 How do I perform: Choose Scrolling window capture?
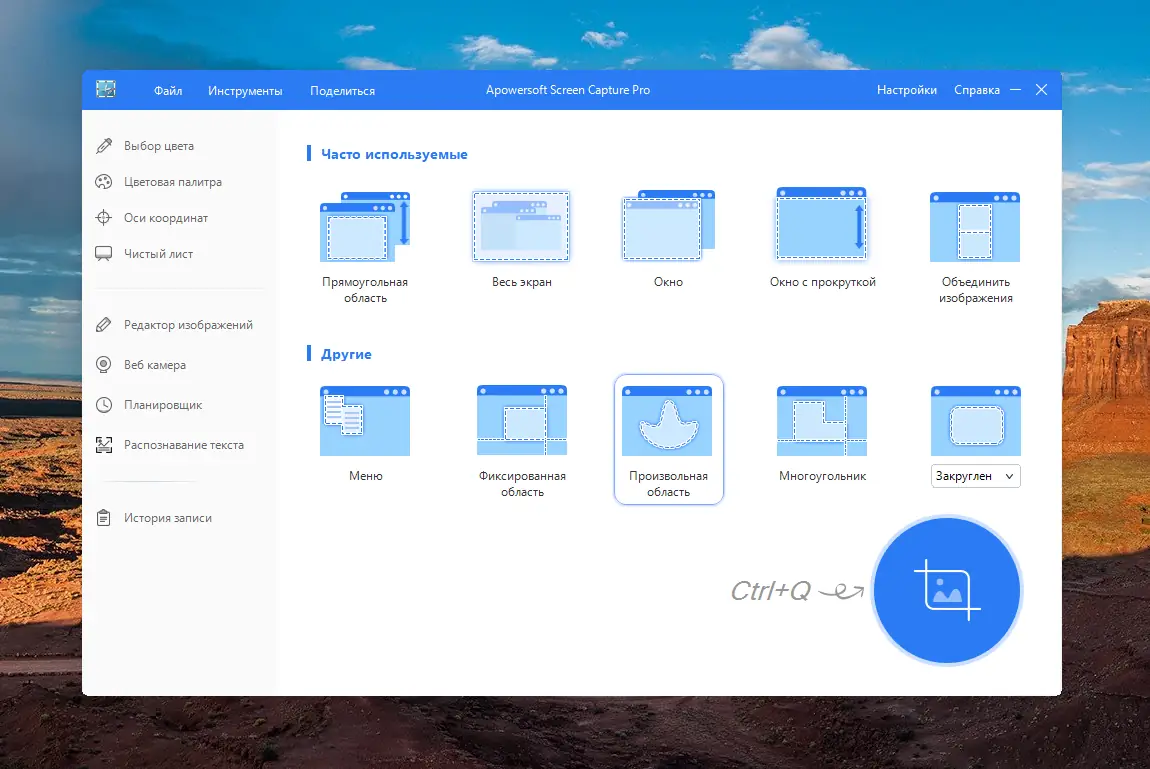coord(820,225)
